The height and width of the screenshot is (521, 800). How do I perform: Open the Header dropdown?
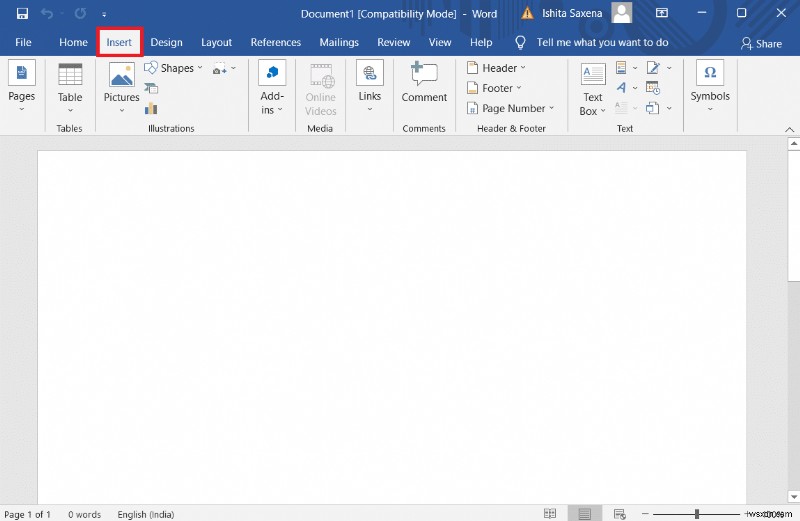coord(496,68)
